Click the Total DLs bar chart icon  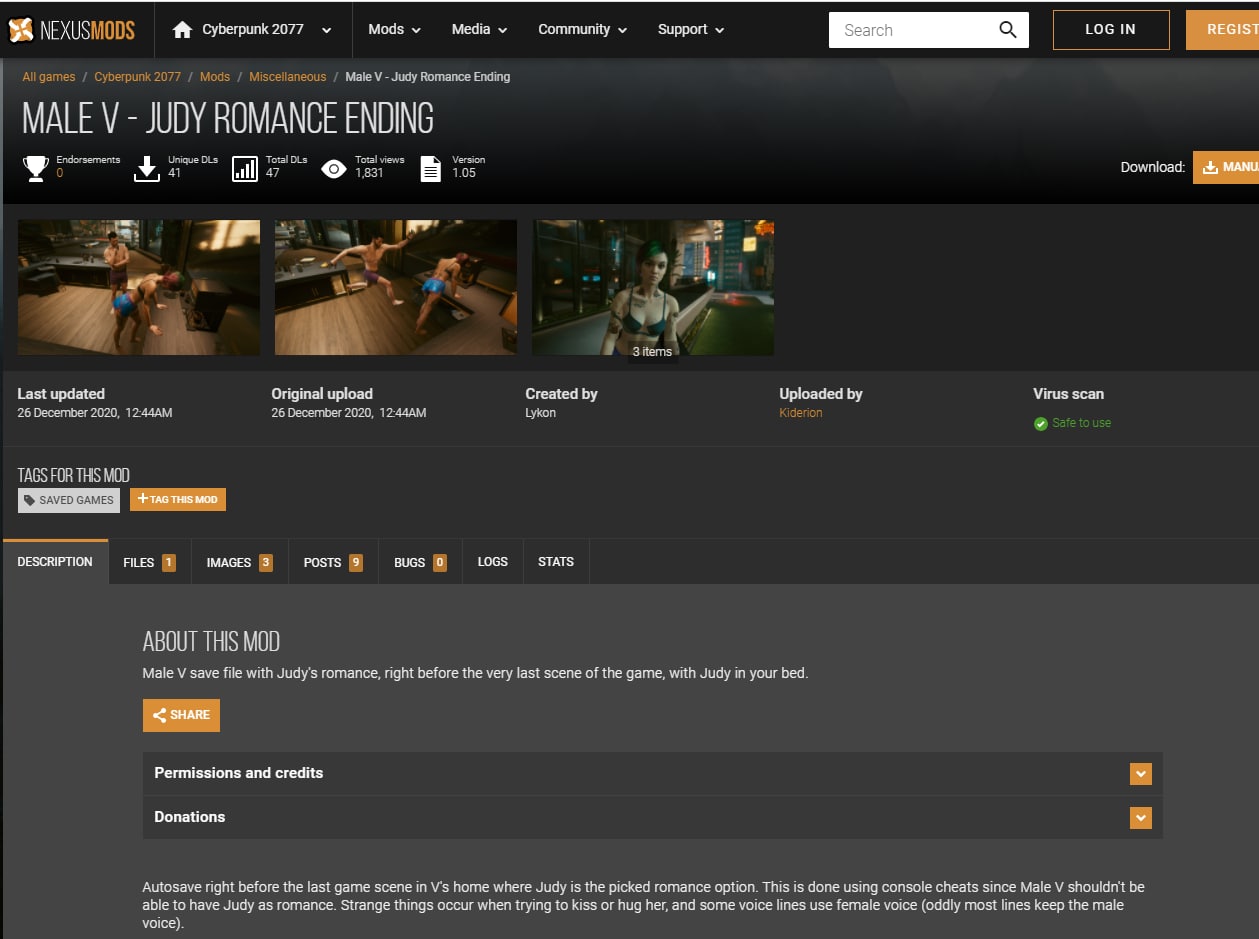[x=245, y=168]
